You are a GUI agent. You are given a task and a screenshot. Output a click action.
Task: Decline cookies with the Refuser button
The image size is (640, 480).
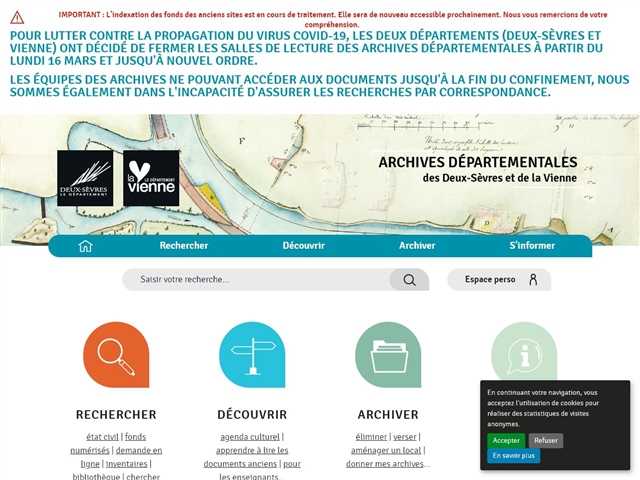(x=546, y=440)
